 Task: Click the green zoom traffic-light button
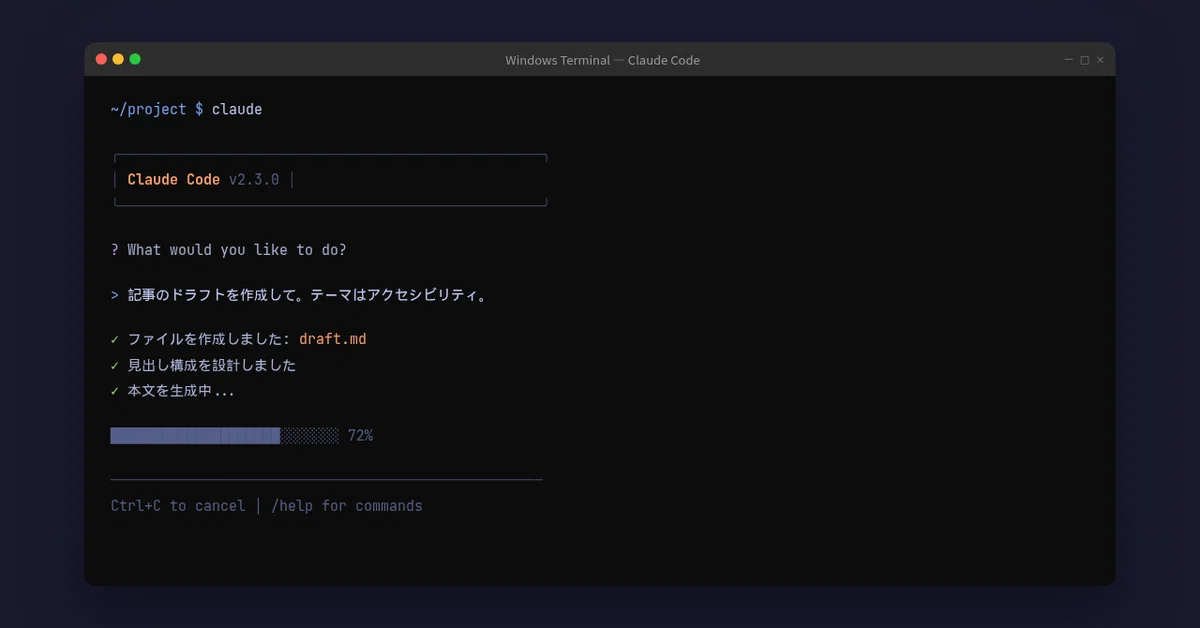point(135,59)
